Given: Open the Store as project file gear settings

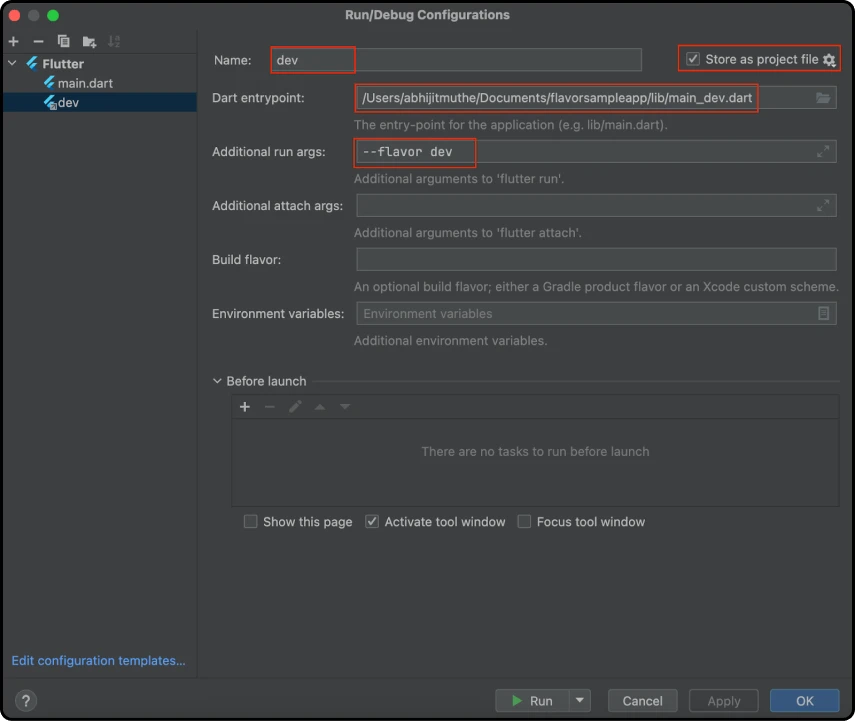Looking at the screenshot, I should pos(829,60).
